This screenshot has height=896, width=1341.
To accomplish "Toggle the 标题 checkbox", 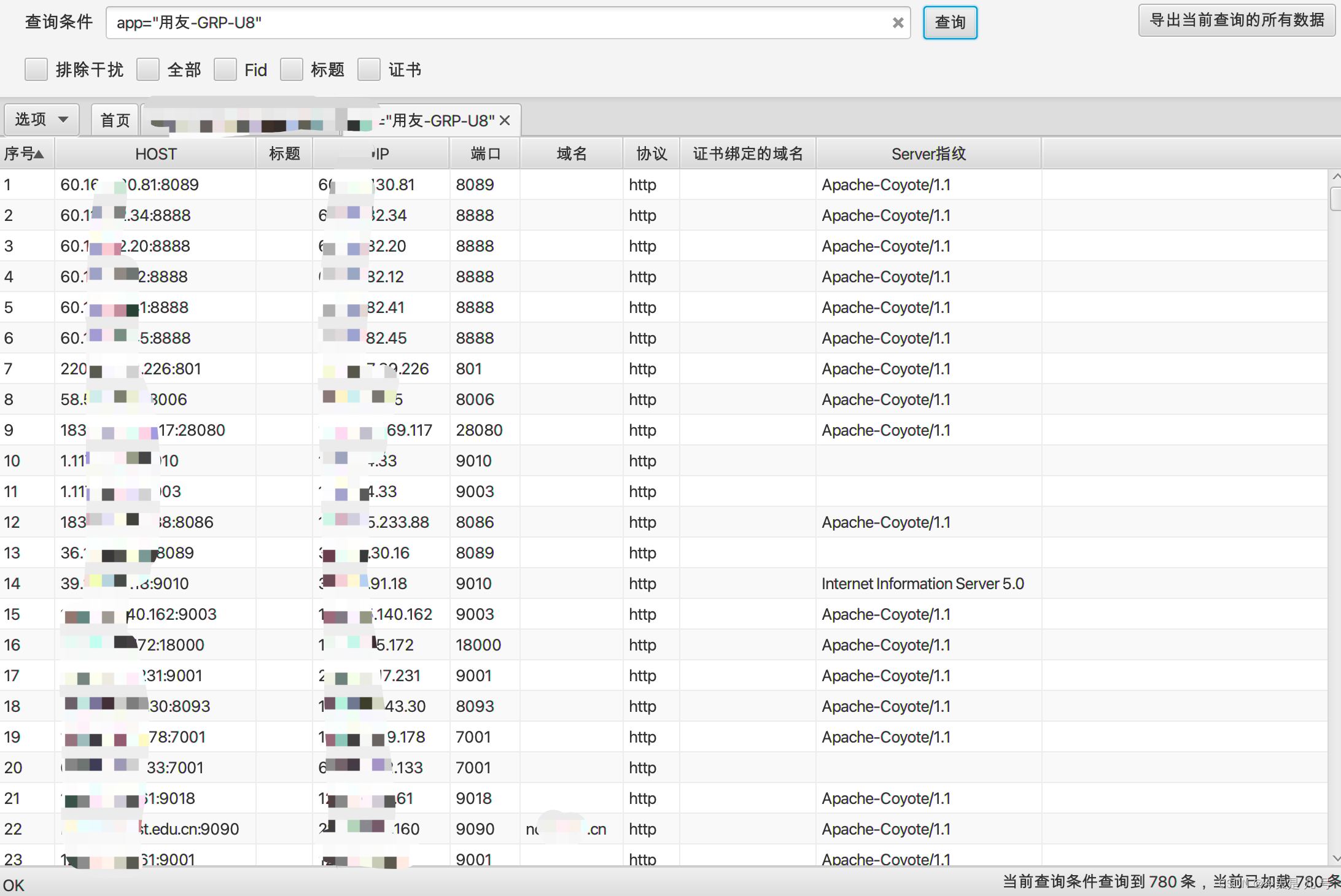I will point(292,69).
